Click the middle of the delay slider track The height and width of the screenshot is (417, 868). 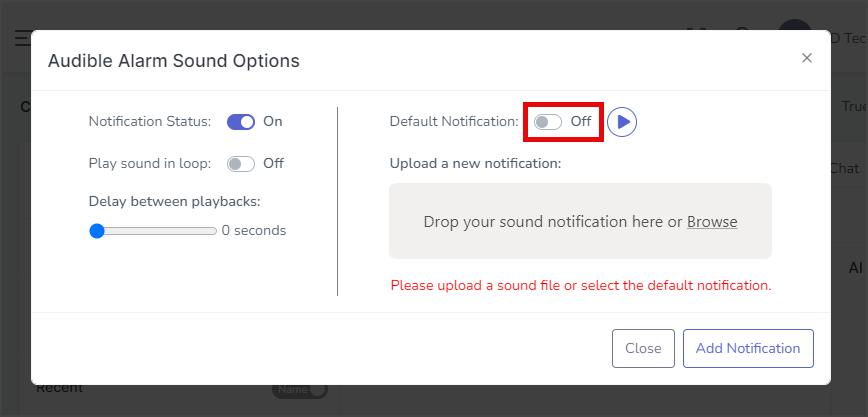pos(153,231)
